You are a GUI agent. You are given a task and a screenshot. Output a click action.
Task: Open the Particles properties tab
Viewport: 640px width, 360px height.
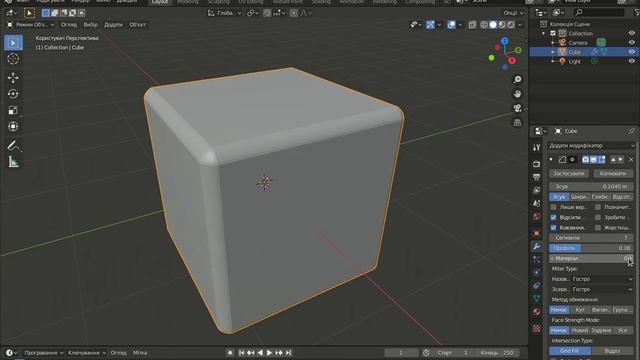[536, 259]
